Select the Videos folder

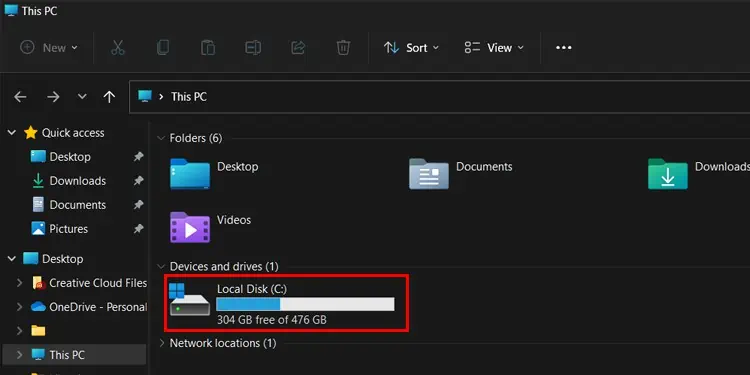[x=211, y=227]
